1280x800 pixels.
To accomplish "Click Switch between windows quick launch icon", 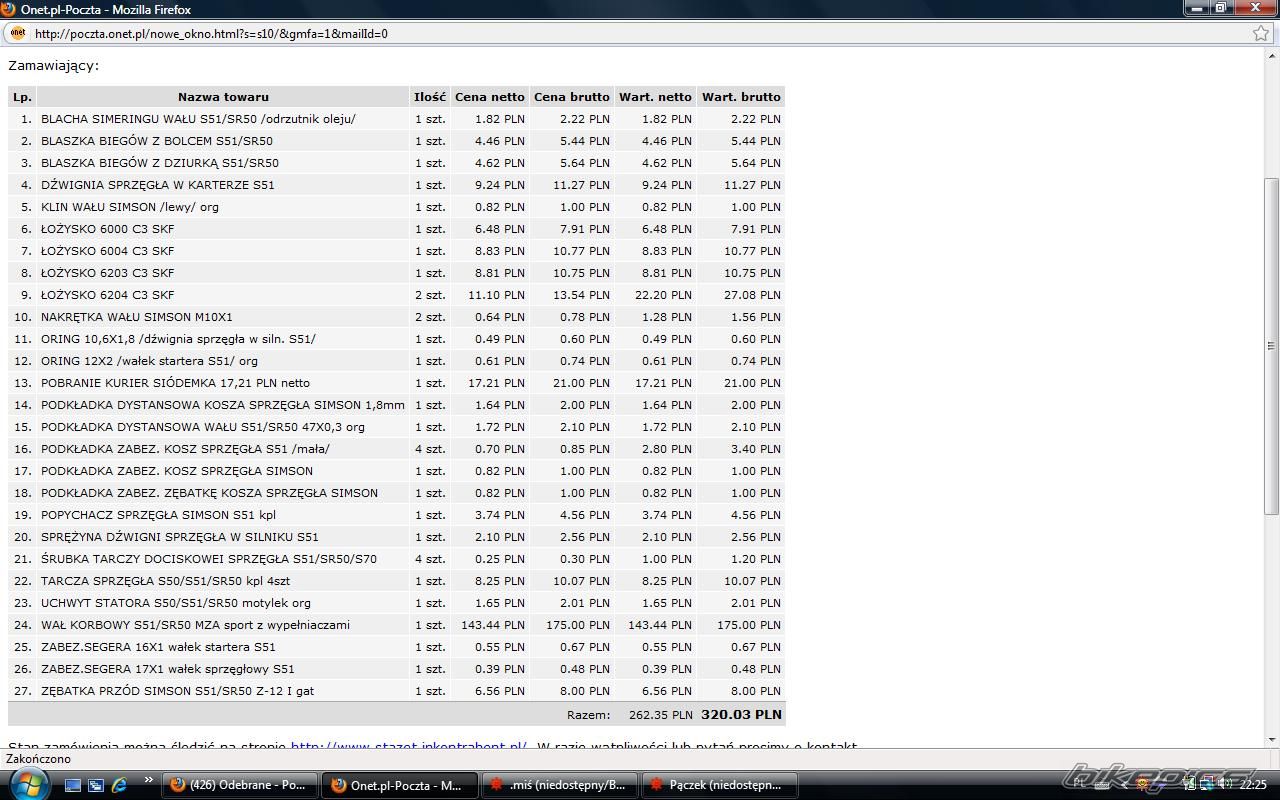I will click(x=96, y=785).
